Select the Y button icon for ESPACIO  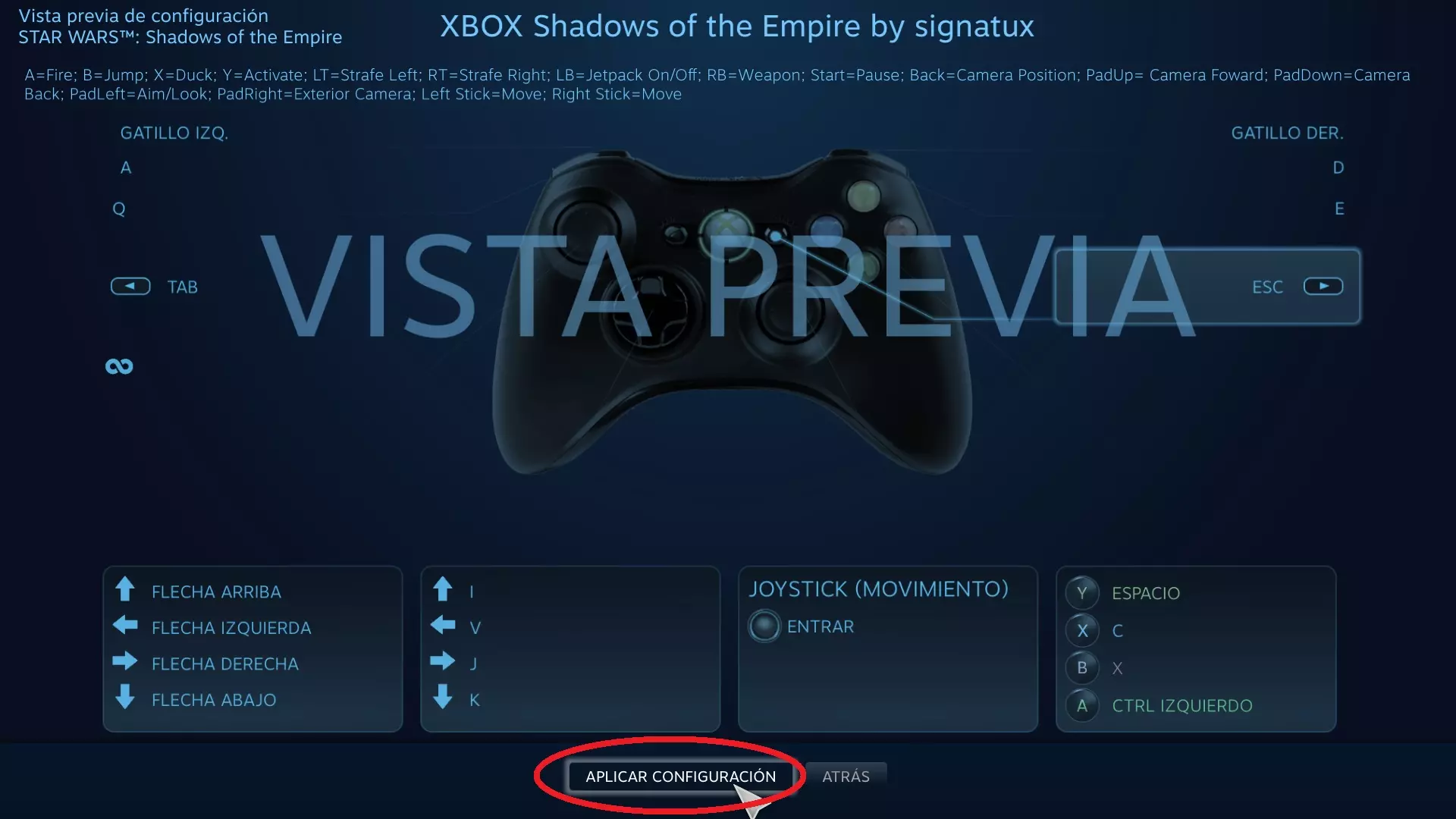tap(1082, 593)
